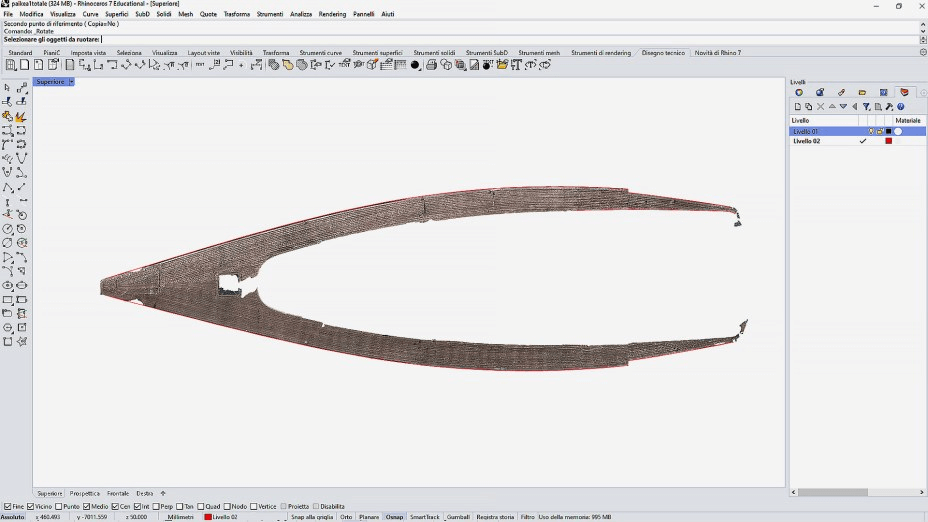Toggle the Osnap button in status bar
This screenshot has height=522, width=928.
(394, 517)
